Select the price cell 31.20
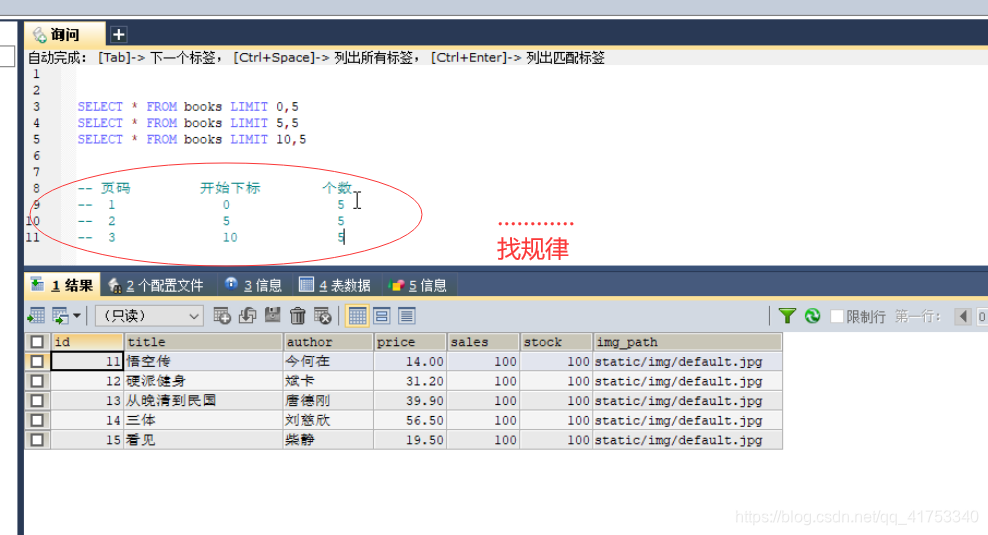 (x=410, y=381)
